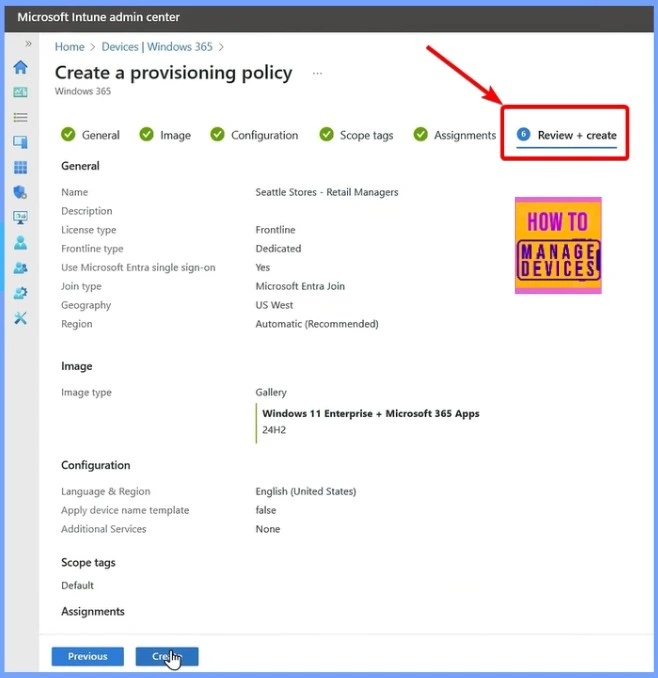
Task: Select the US West geography value
Action: pyautogui.click(x=274, y=305)
